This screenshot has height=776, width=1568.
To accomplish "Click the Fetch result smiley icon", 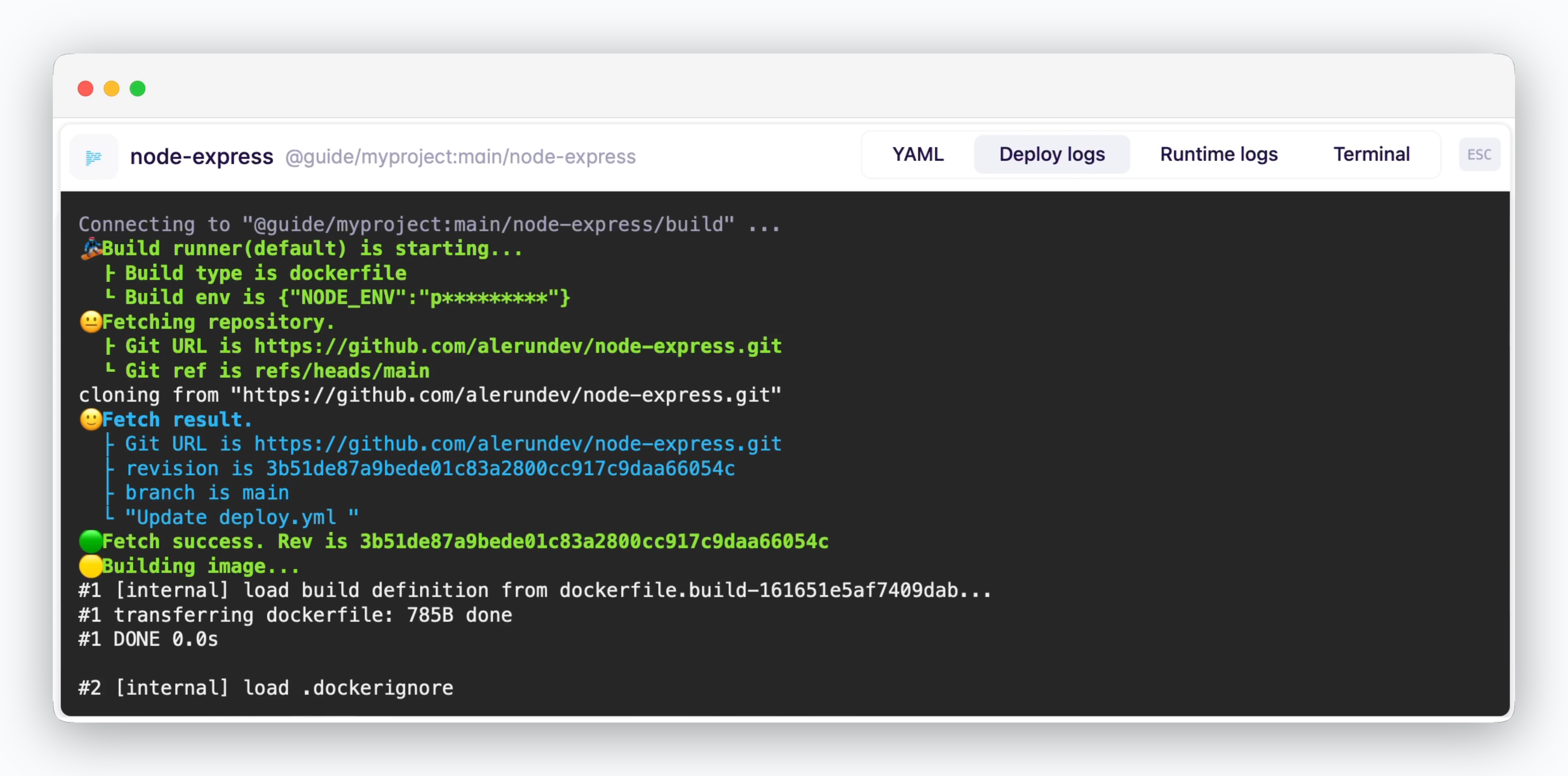I will pyautogui.click(x=91, y=419).
